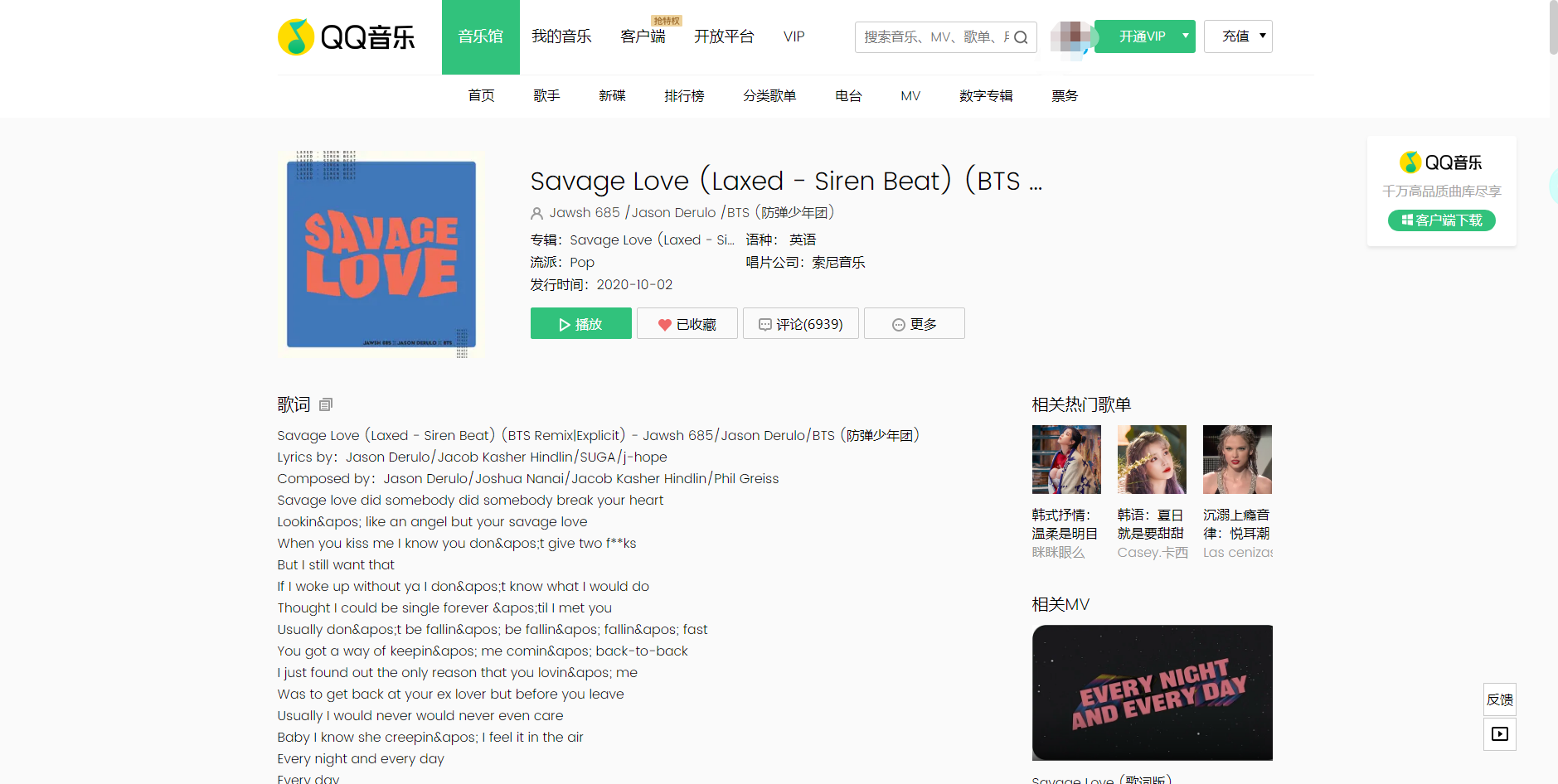Switch to 我的音乐 tab
This screenshot has width=1558, height=784.
point(561,36)
